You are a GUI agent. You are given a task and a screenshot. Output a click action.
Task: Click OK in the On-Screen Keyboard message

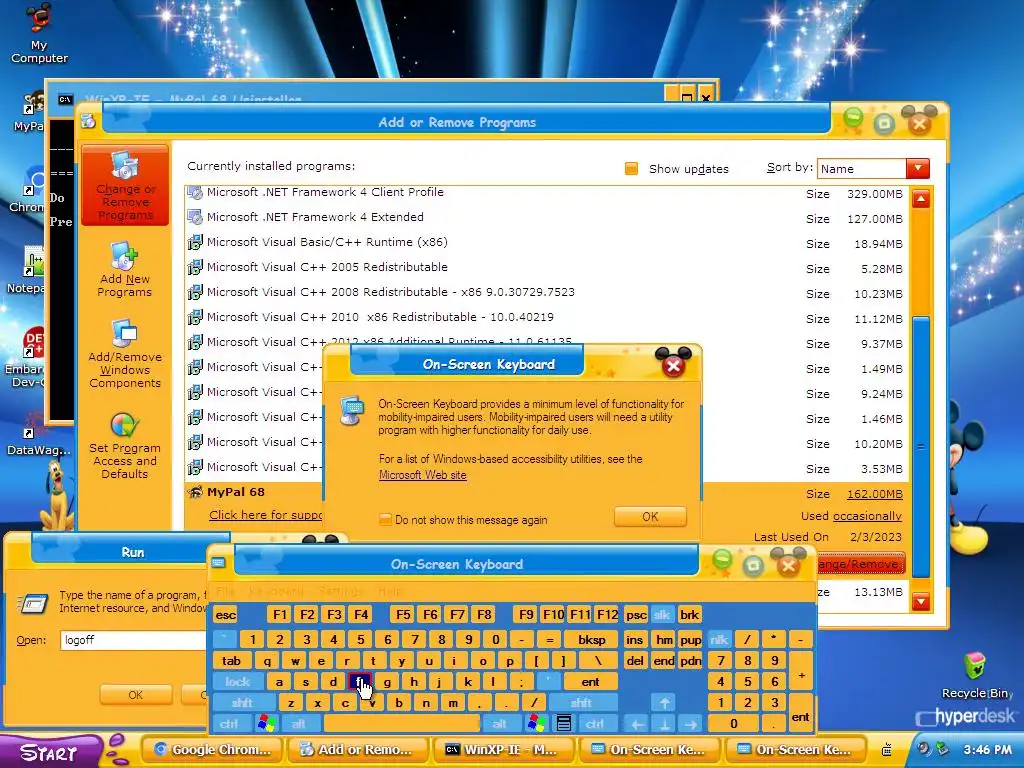click(x=650, y=517)
